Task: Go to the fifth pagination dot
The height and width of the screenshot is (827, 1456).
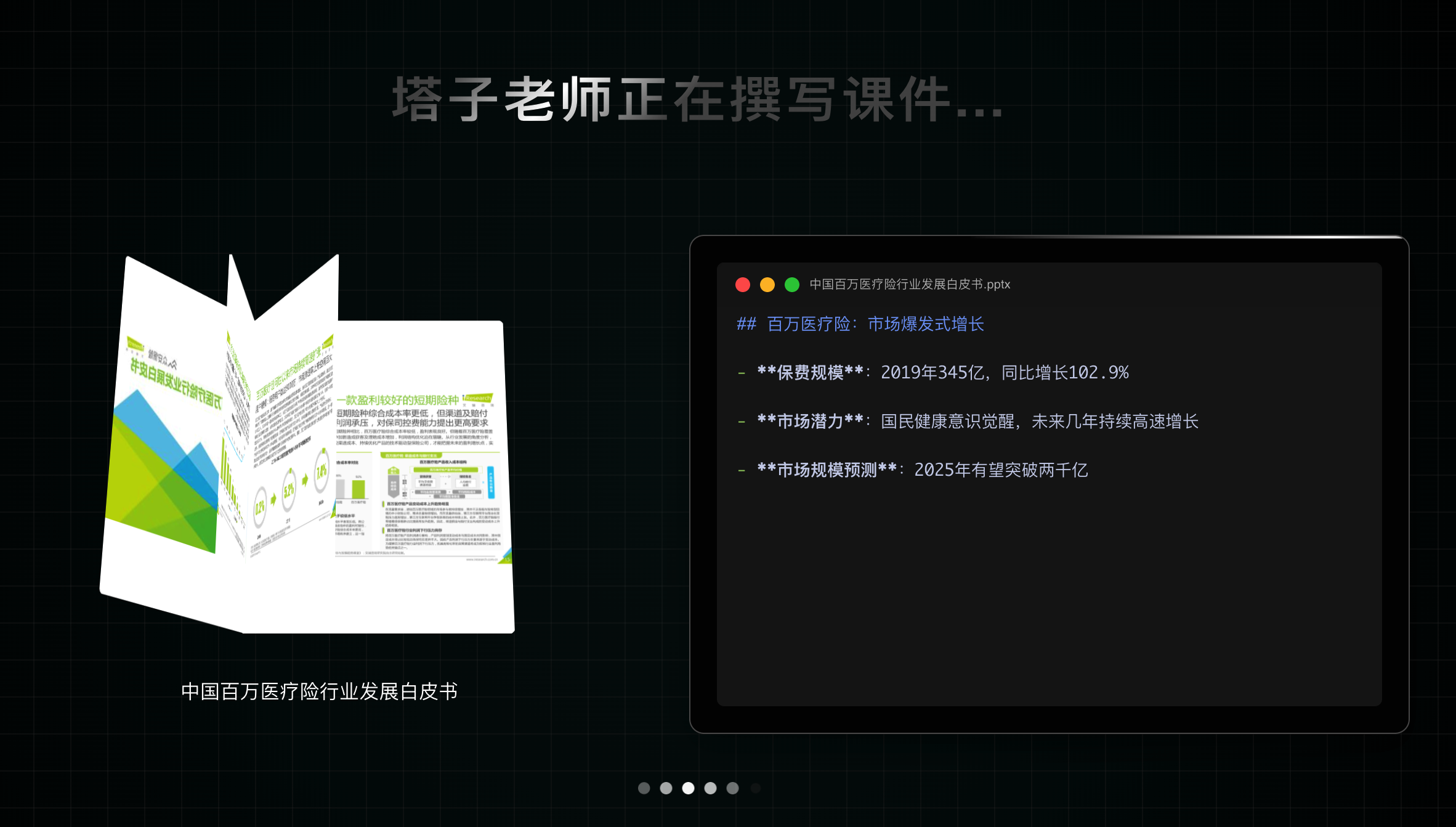Action: [733, 788]
